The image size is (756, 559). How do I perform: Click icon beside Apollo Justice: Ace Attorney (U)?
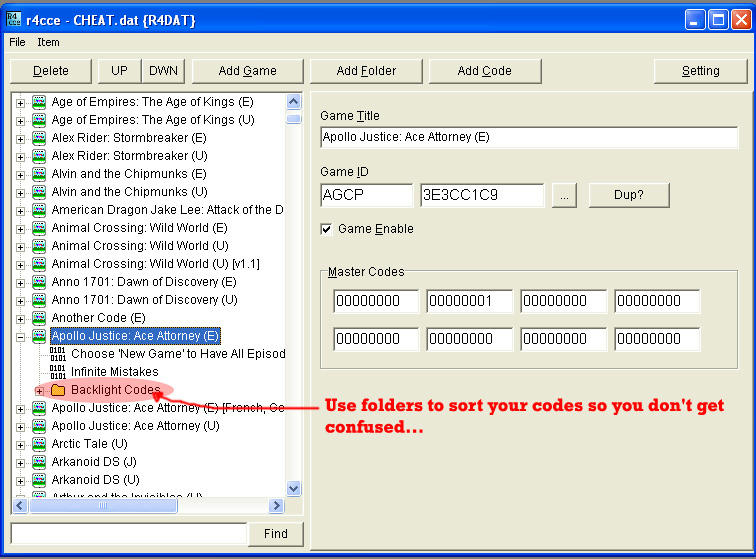pyautogui.click(x=39, y=426)
